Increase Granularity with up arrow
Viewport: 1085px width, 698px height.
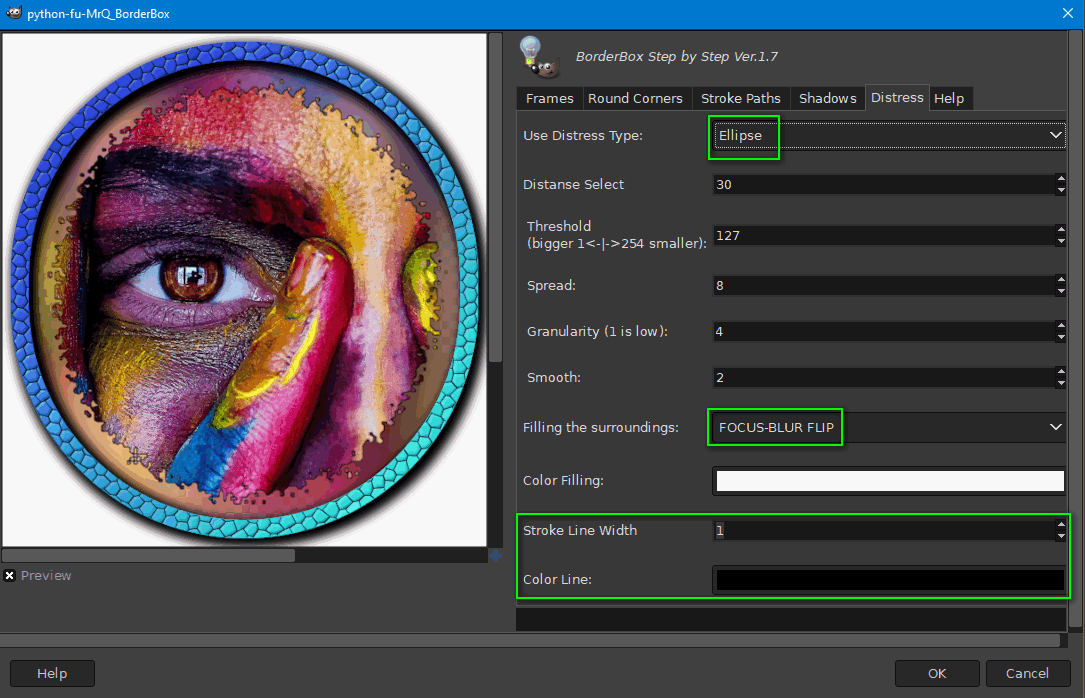point(1061,326)
